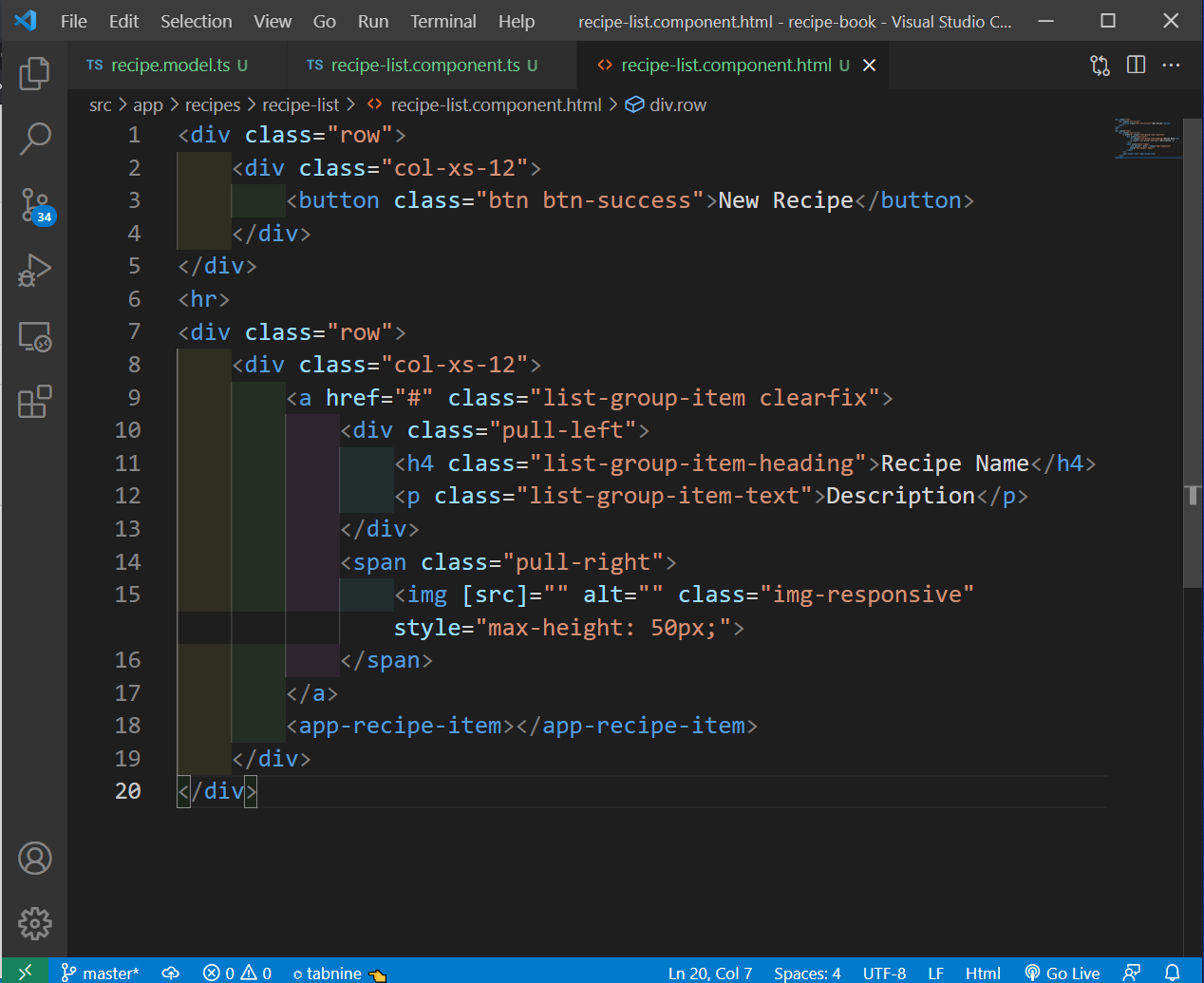Image resolution: width=1204 pixels, height=983 pixels.
Task: Open the File menu
Action: [73, 21]
